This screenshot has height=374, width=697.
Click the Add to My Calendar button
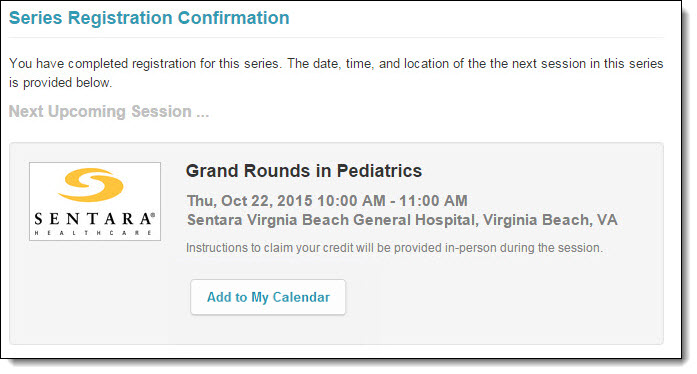(x=268, y=297)
